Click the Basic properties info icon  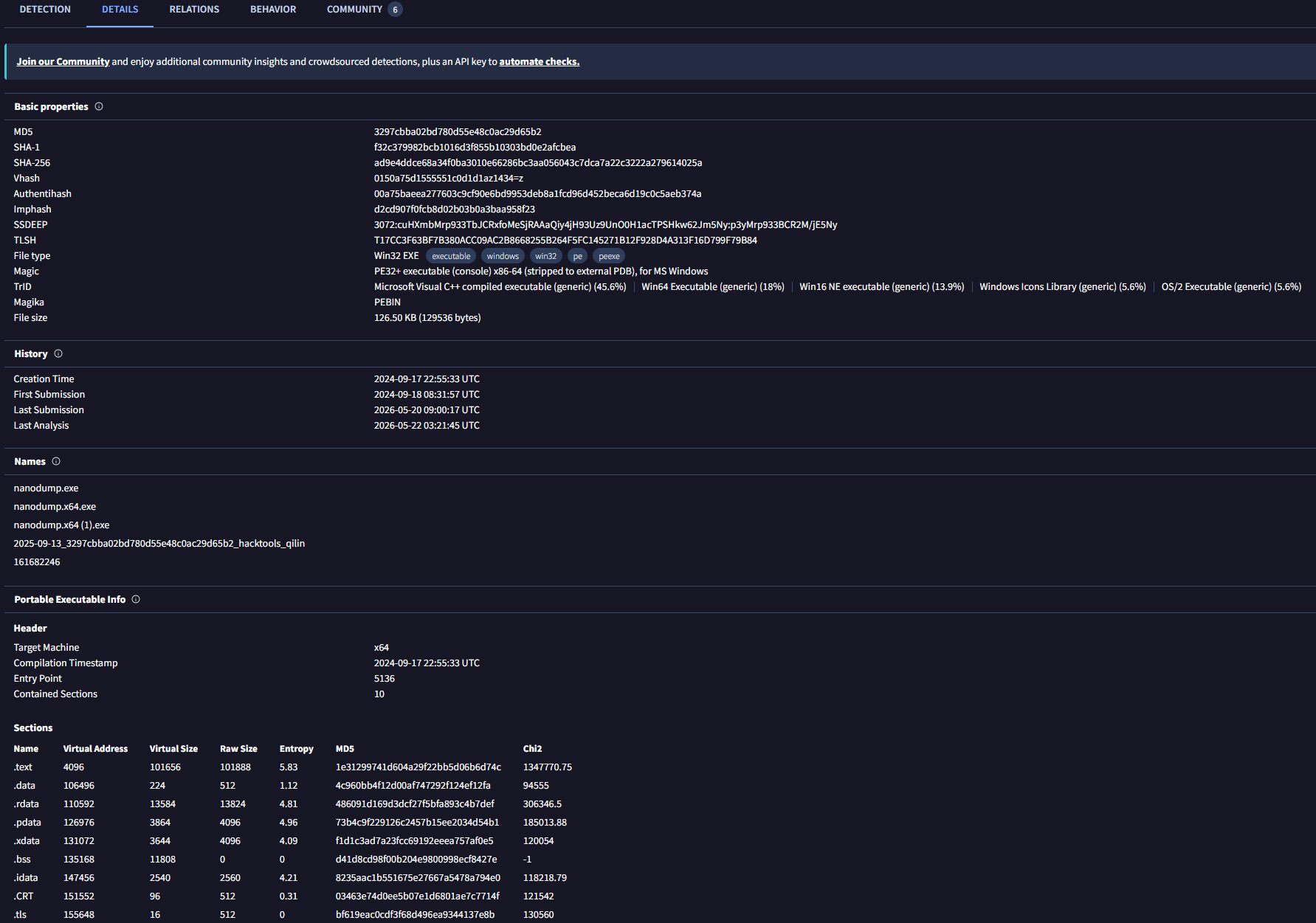point(99,106)
